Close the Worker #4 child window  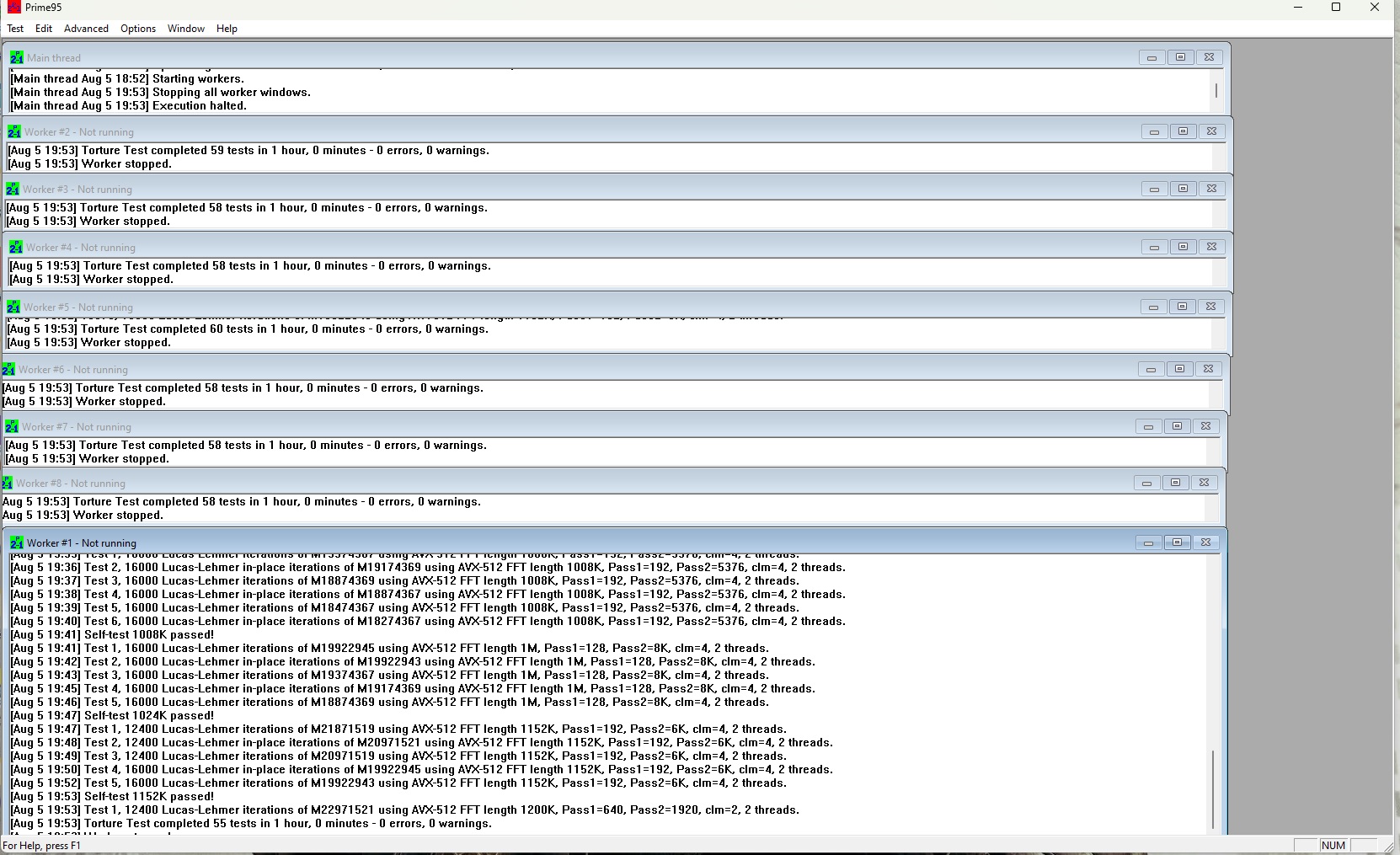pos(1211,247)
